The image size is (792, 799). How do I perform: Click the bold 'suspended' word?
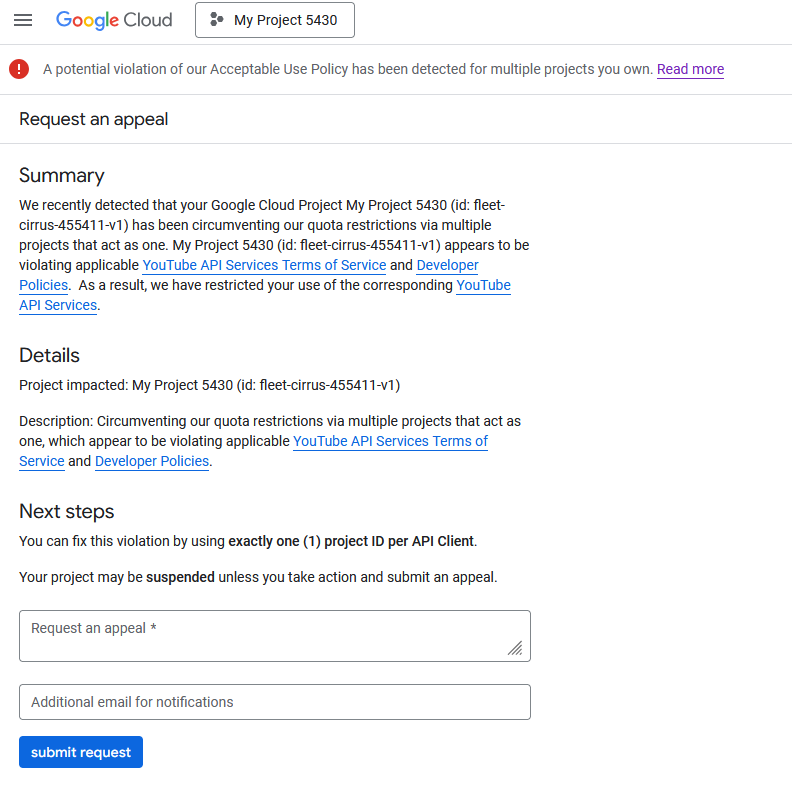(x=180, y=577)
